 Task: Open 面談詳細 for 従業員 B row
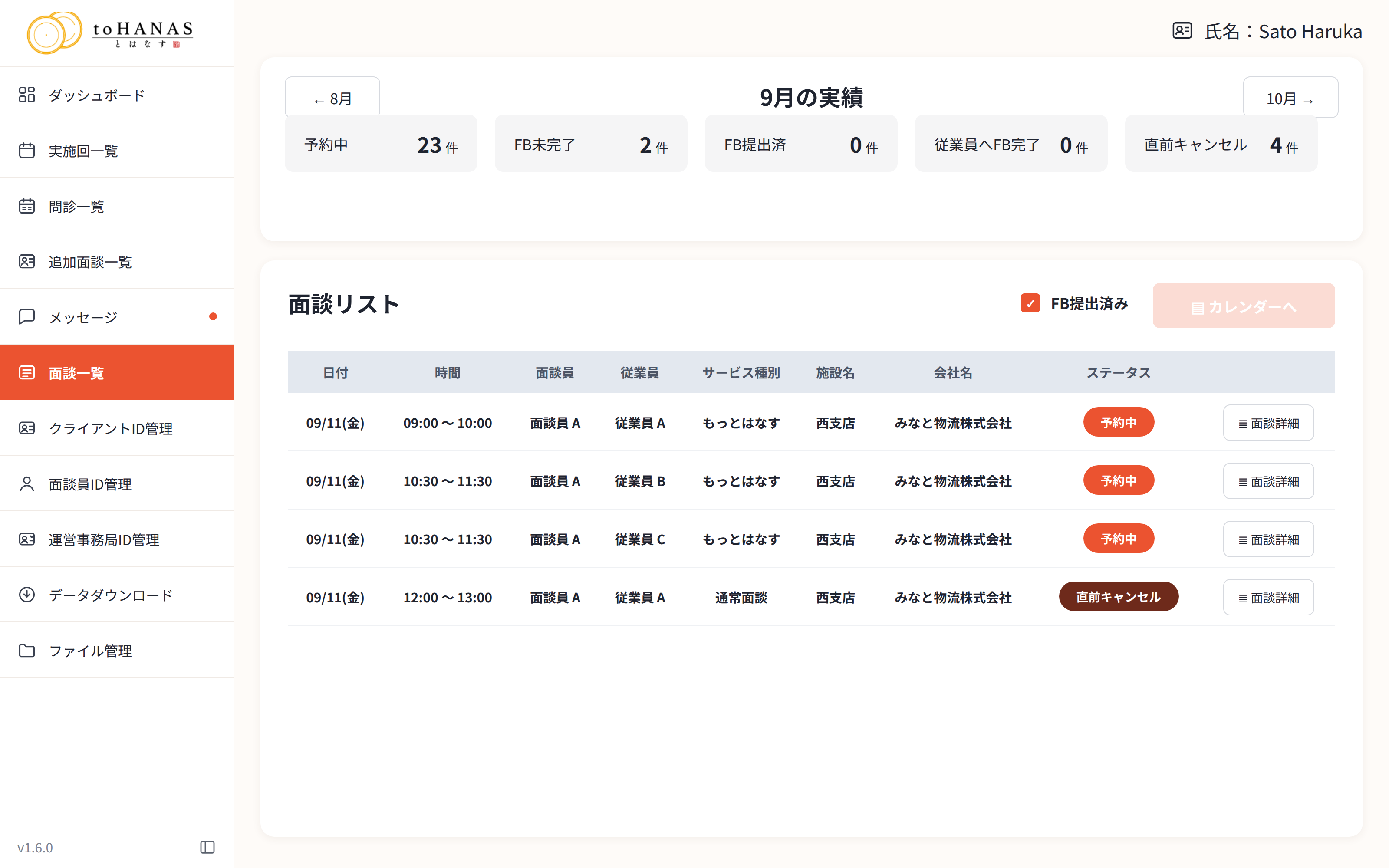(1268, 481)
